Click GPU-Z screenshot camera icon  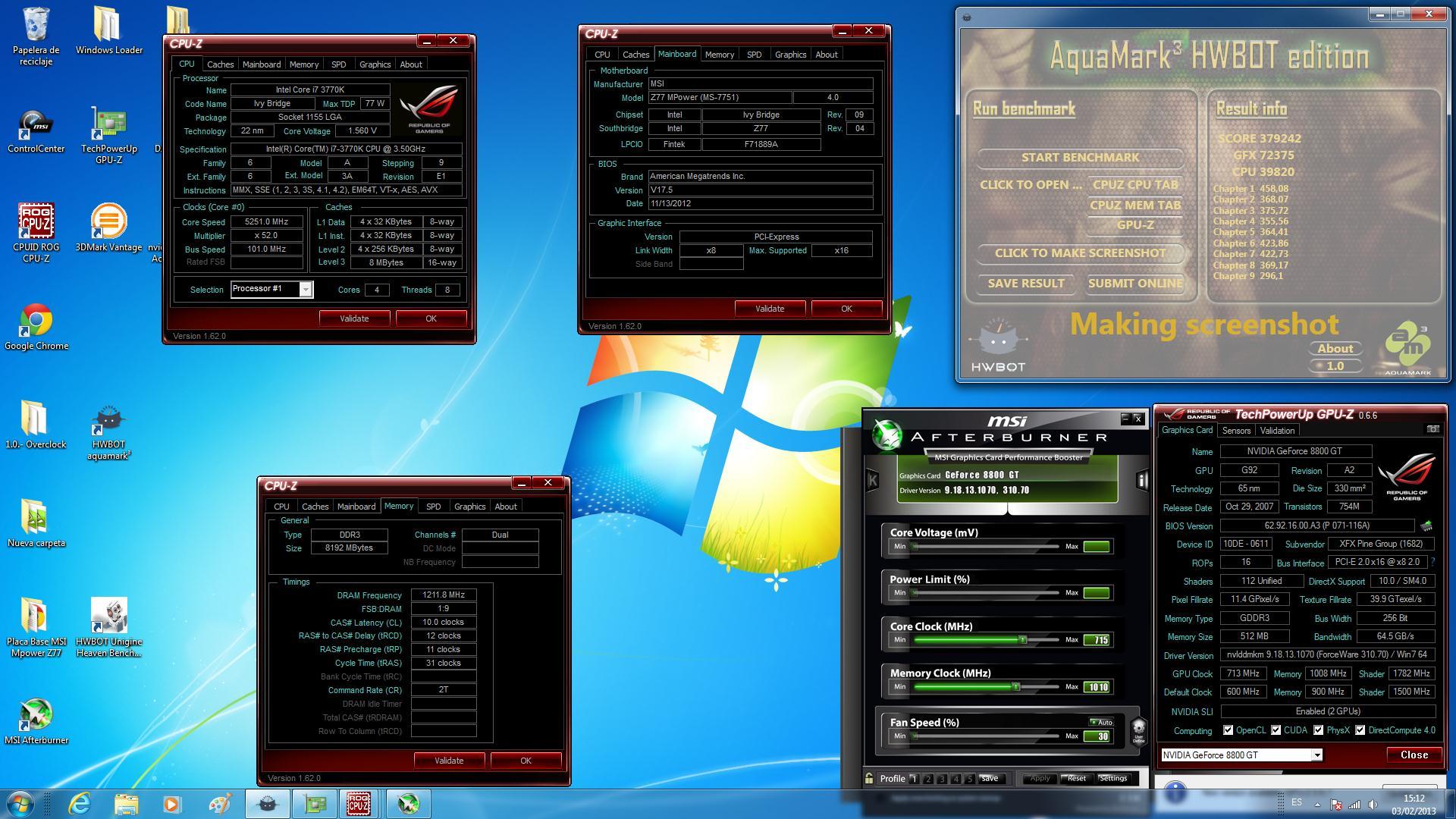pos(1432,429)
